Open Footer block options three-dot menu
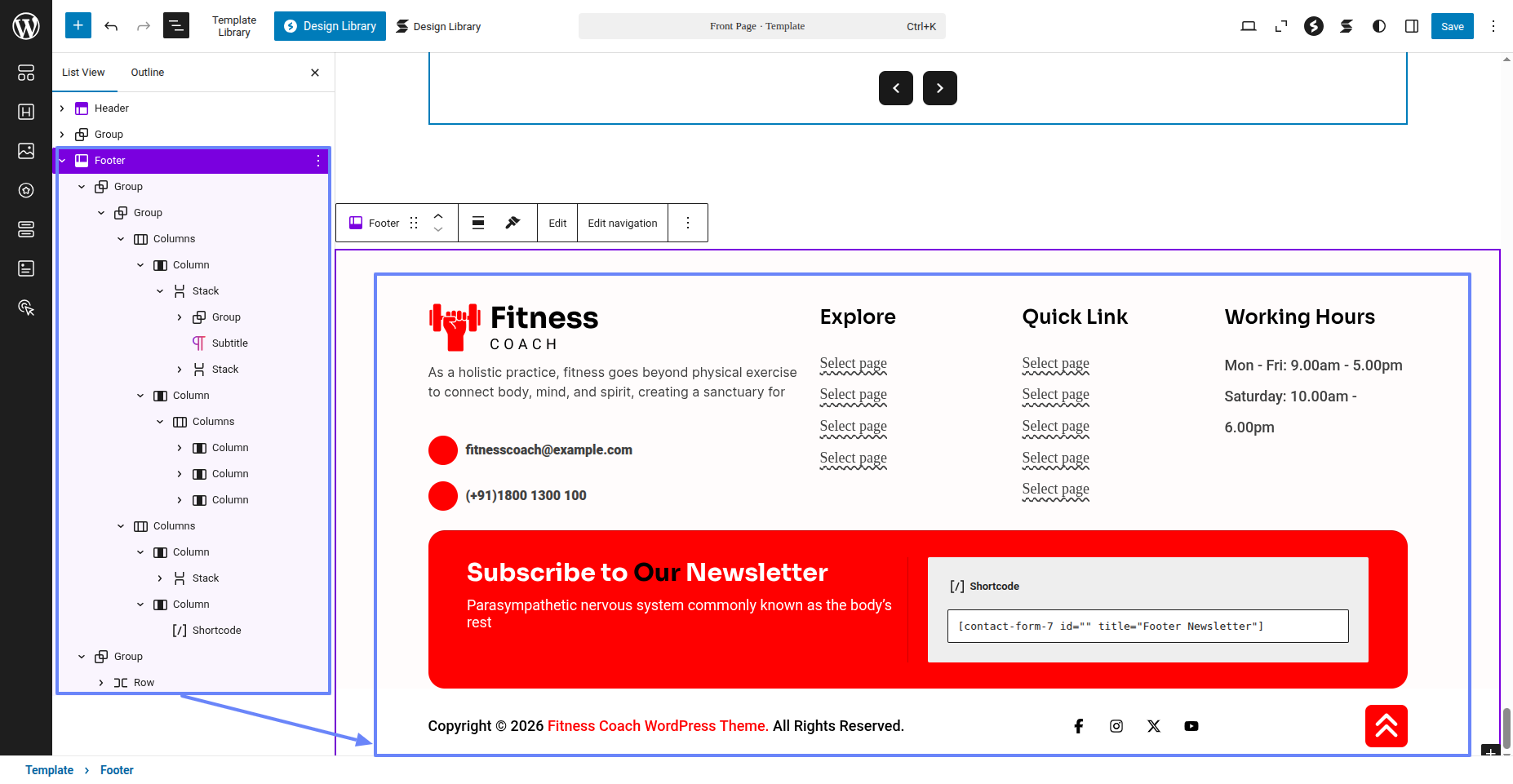Viewport: 1513px width, 784px height. pos(318,161)
